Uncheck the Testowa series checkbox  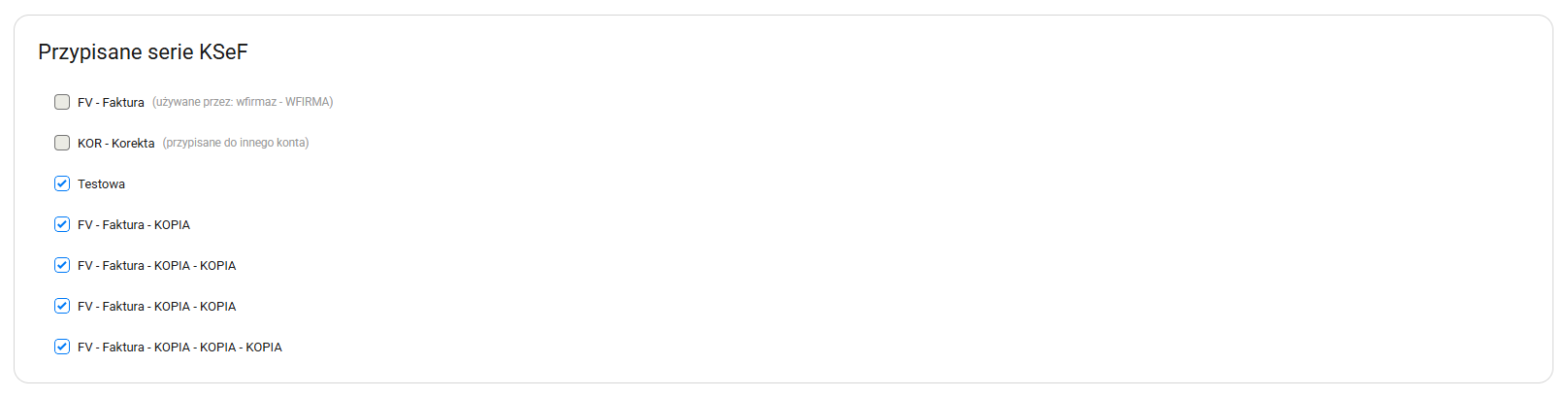point(62,183)
